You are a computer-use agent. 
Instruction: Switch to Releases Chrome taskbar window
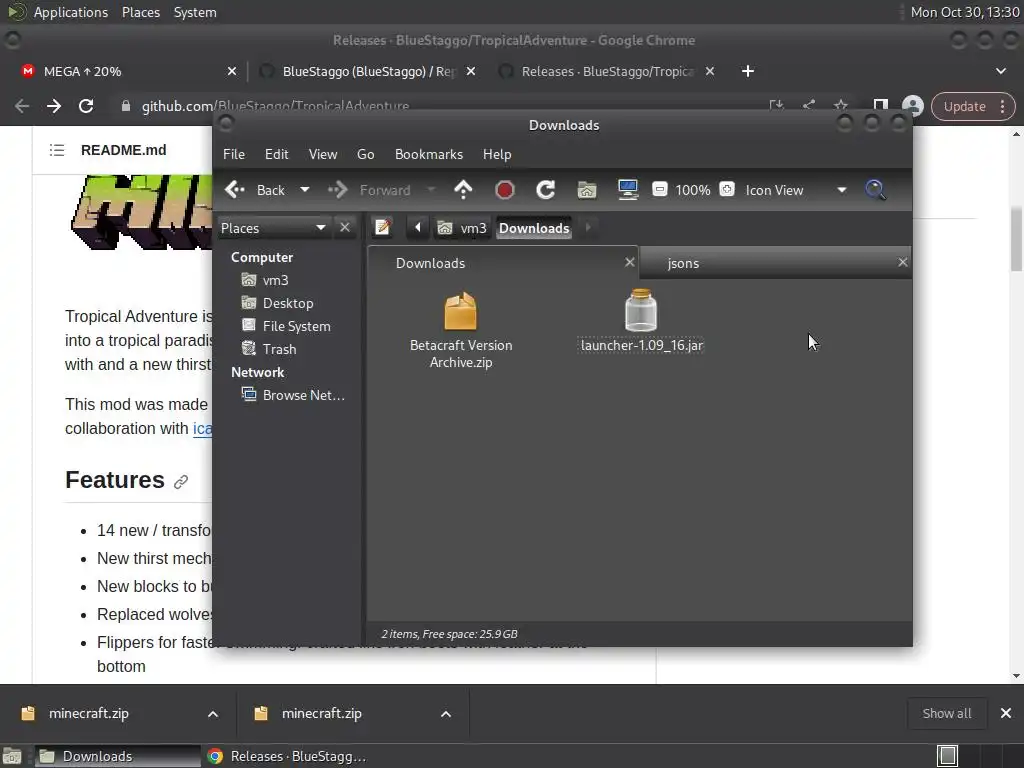287,756
